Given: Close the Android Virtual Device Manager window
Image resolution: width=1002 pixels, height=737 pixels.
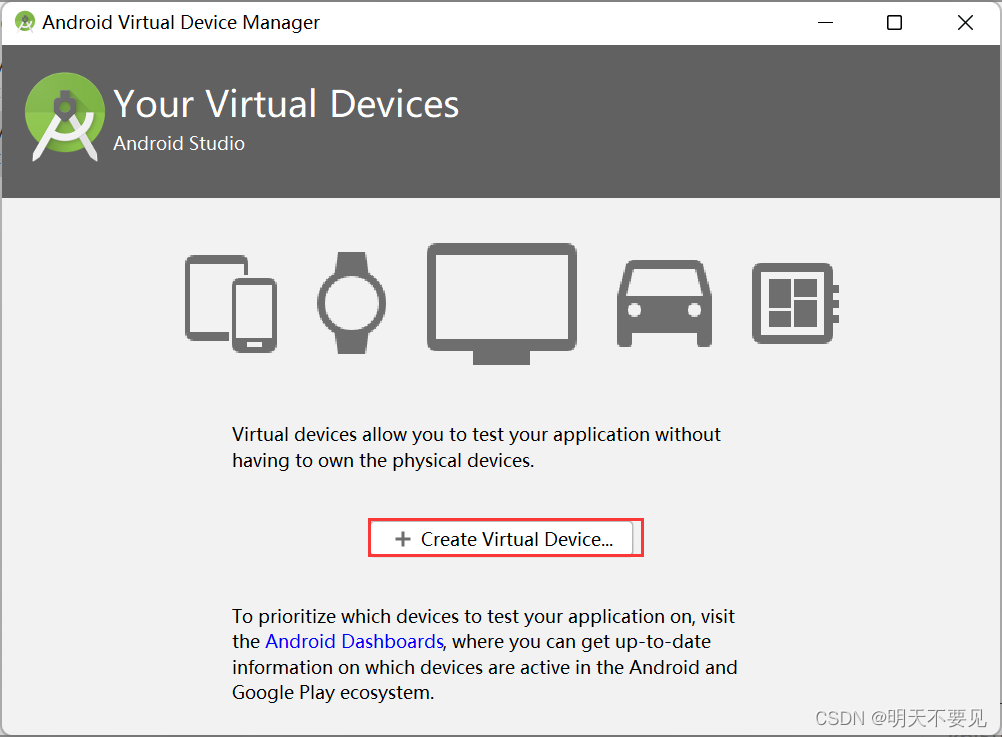Looking at the screenshot, I should (x=965, y=22).
